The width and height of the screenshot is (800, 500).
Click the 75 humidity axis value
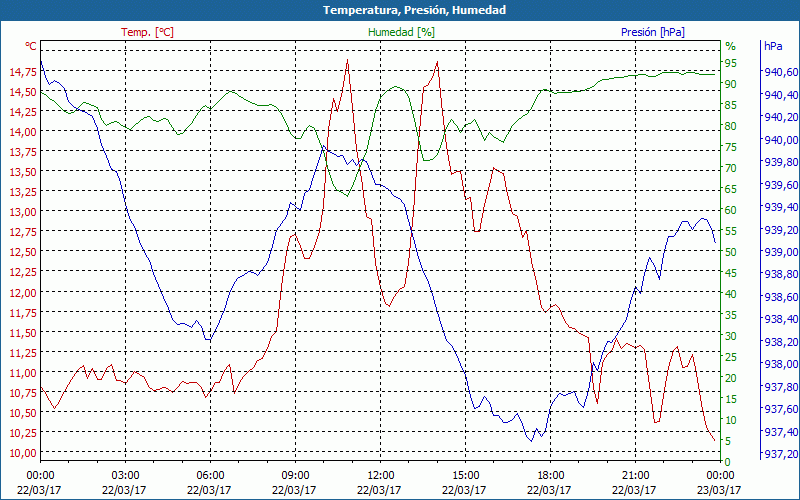pyautogui.click(x=731, y=147)
